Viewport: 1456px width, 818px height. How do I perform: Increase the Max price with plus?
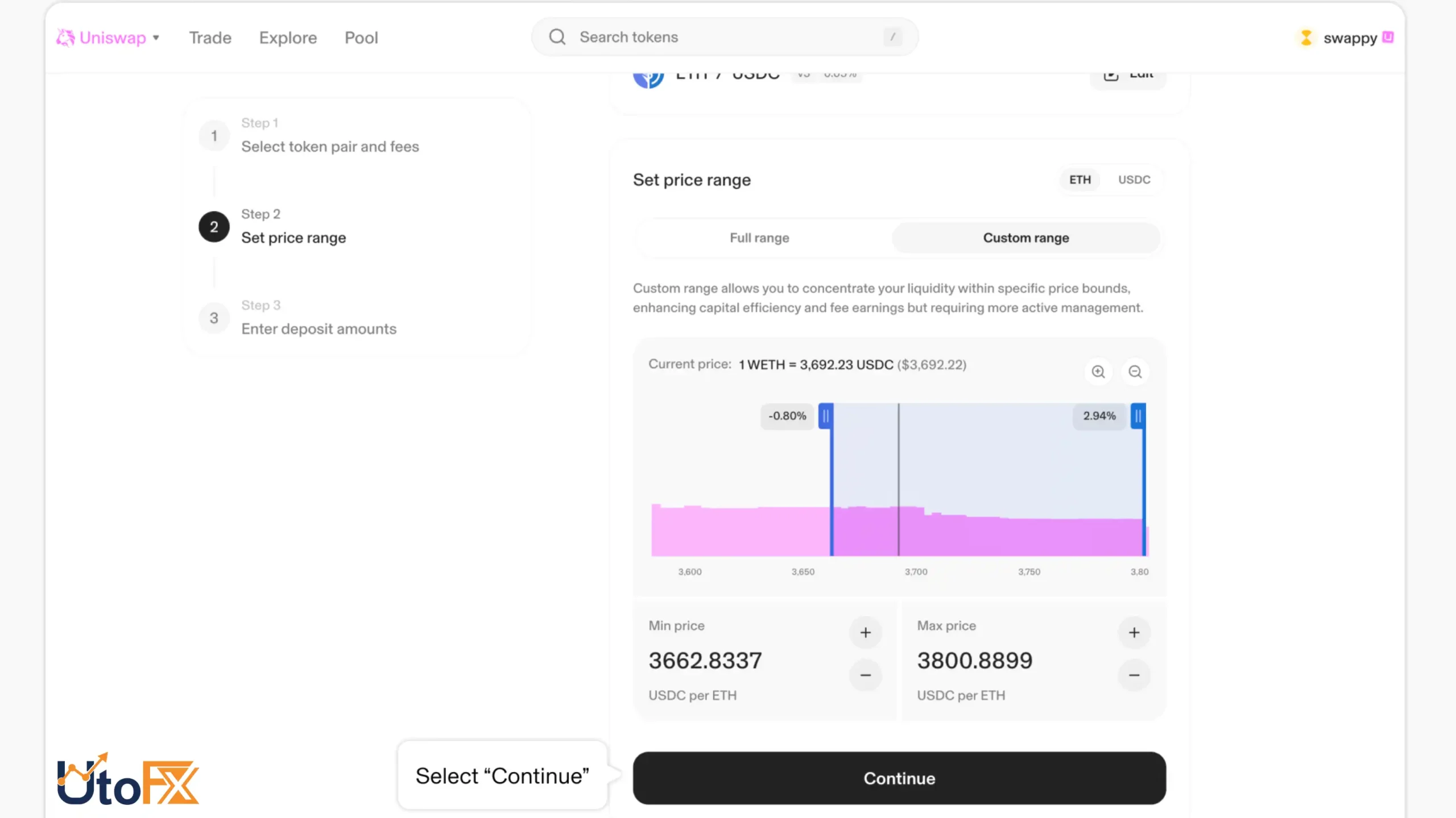[x=1134, y=633]
